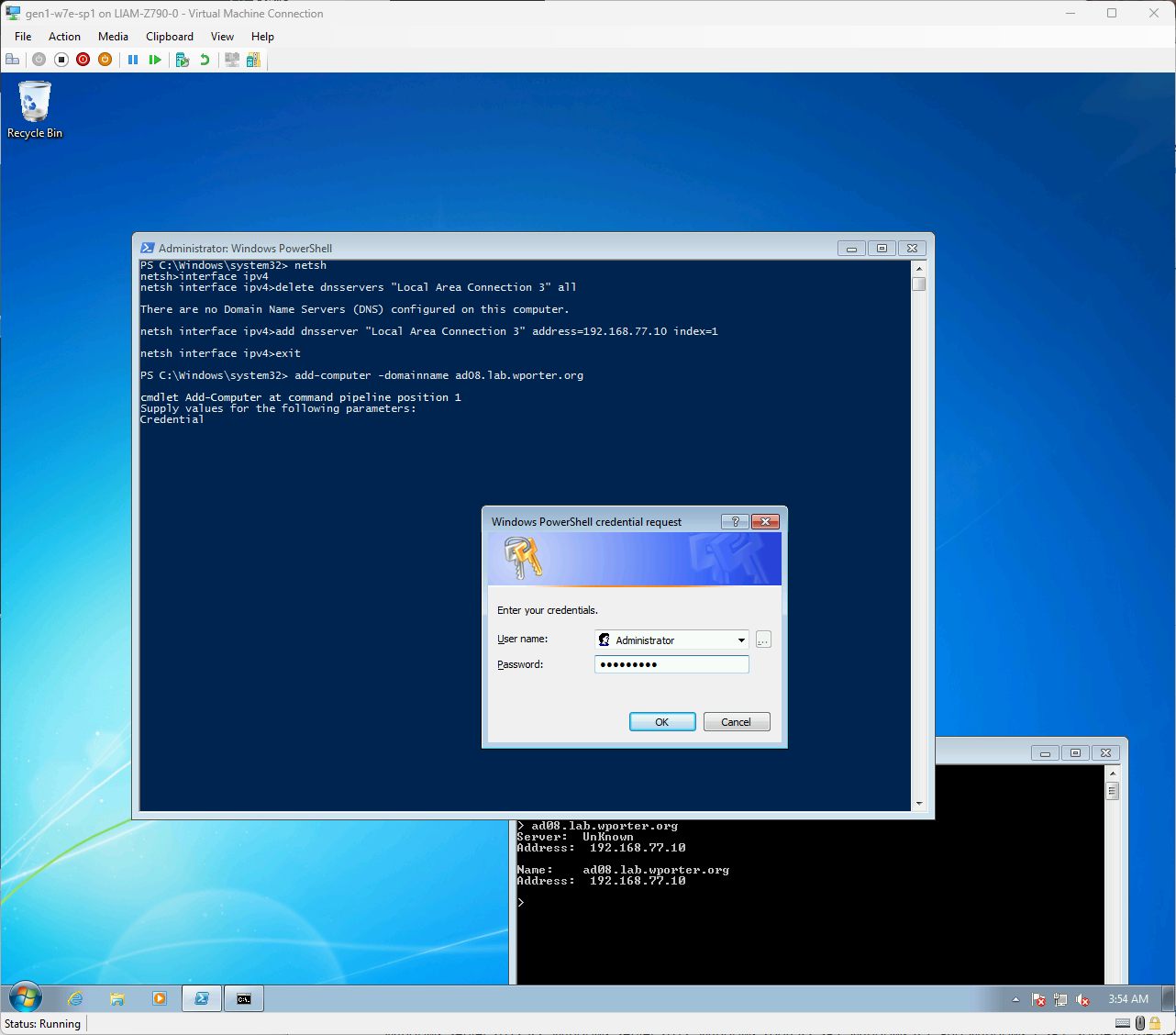Open the View menu
Image resolution: width=1176 pixels, height=1035 pixels.
click(222, 37)
